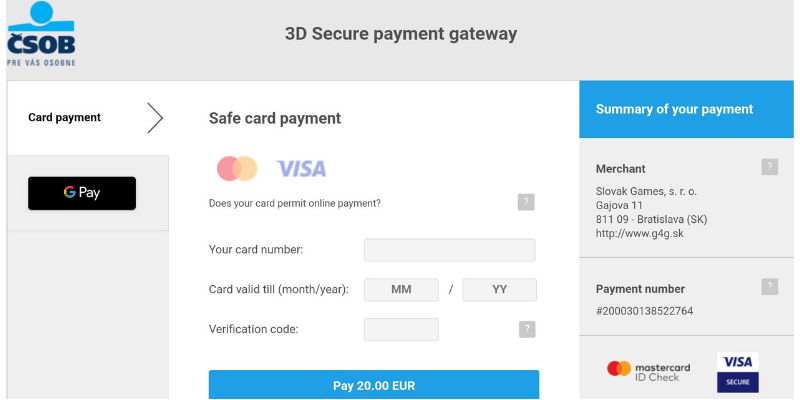Click the MM expiry month field
Screen dimensions: 800x400
(x=401, y=290)
